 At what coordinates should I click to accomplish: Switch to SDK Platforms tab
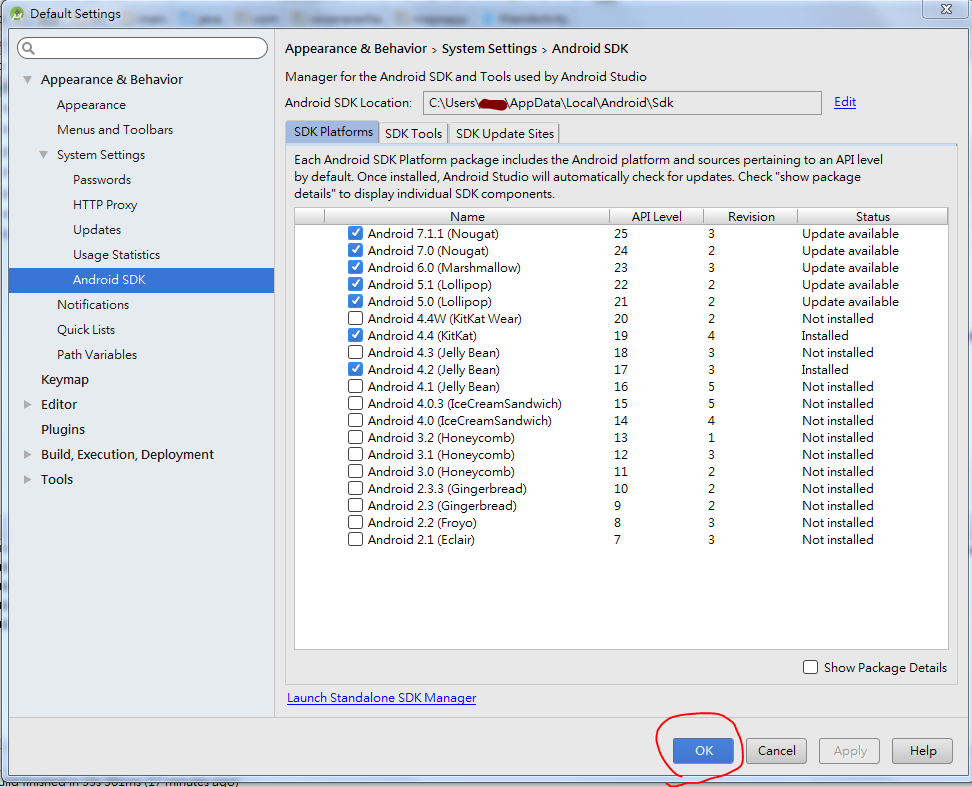(x=332, y=132)
